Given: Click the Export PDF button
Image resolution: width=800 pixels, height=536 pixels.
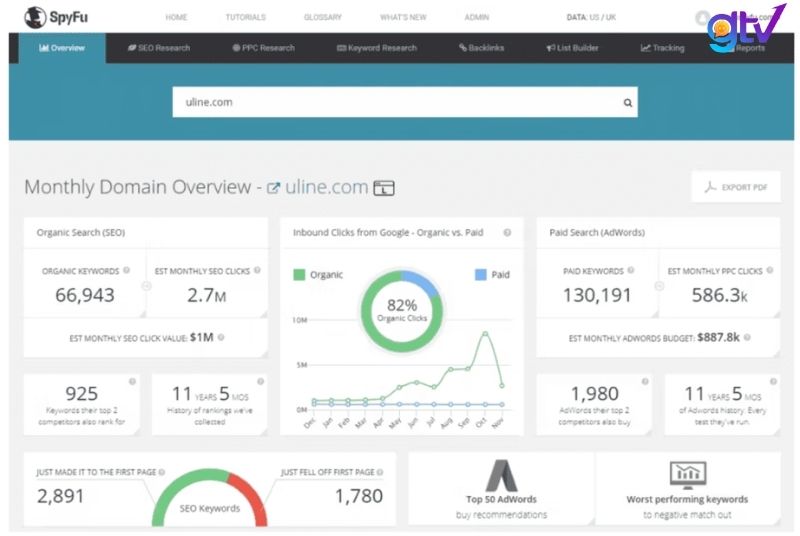Looking at the screenshot, I should (x=736, y=187).
